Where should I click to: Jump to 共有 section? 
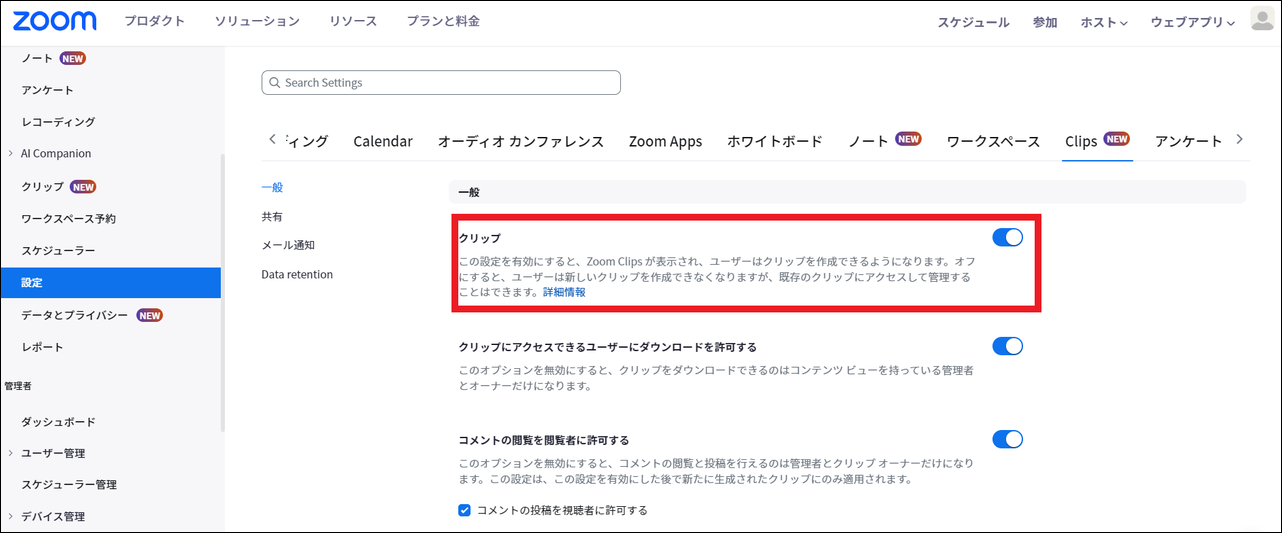[272, 216]
